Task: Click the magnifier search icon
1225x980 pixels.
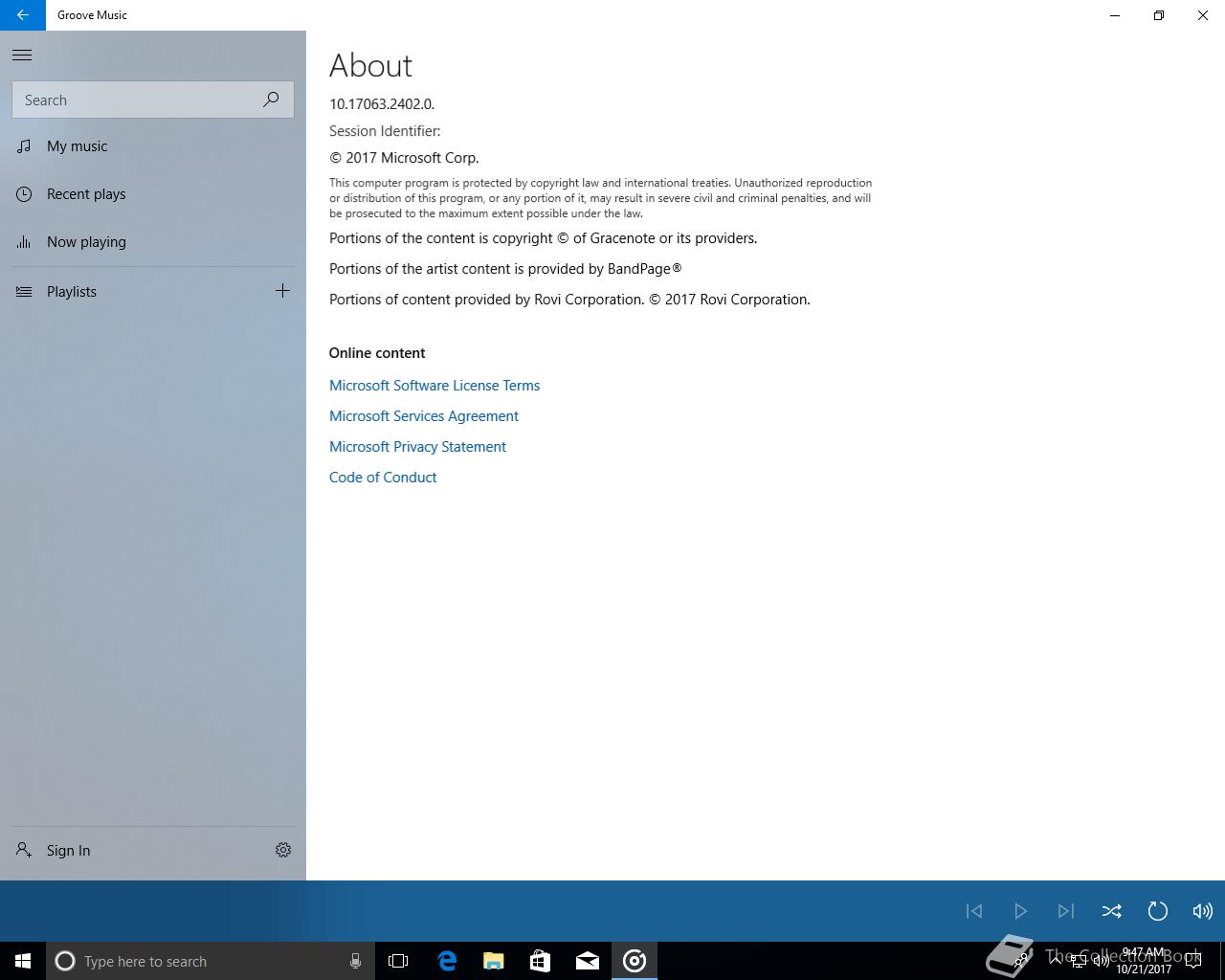Action: click(x=272, y=100)
